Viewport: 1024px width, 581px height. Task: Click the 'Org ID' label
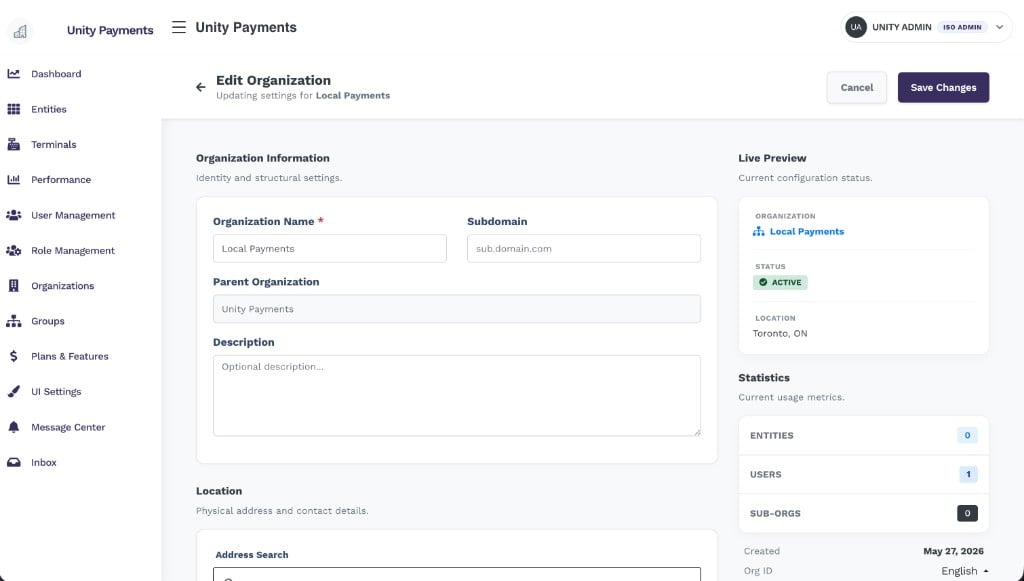(x=758, y=571)
